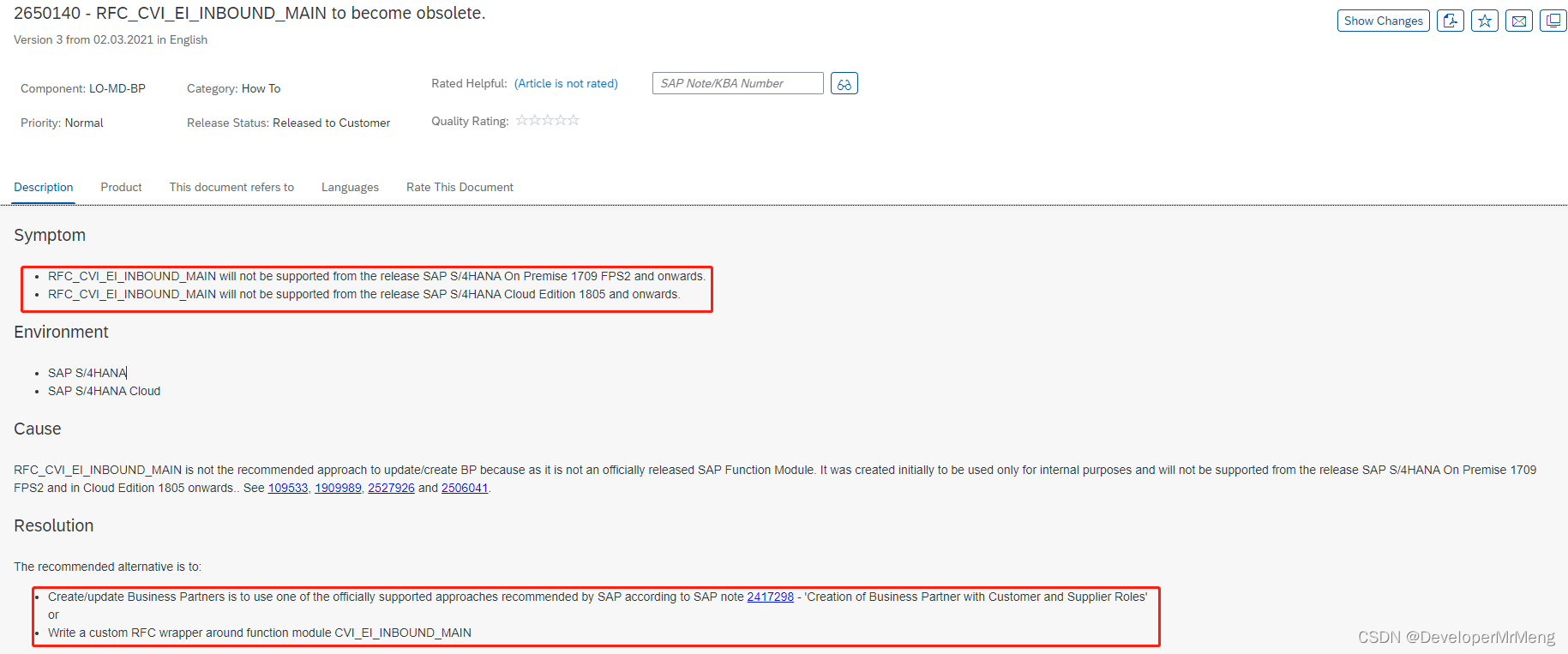Click the Symptom heading
Image resolution: width=1568 pixels, height=654 pixels.
(50, 235)
